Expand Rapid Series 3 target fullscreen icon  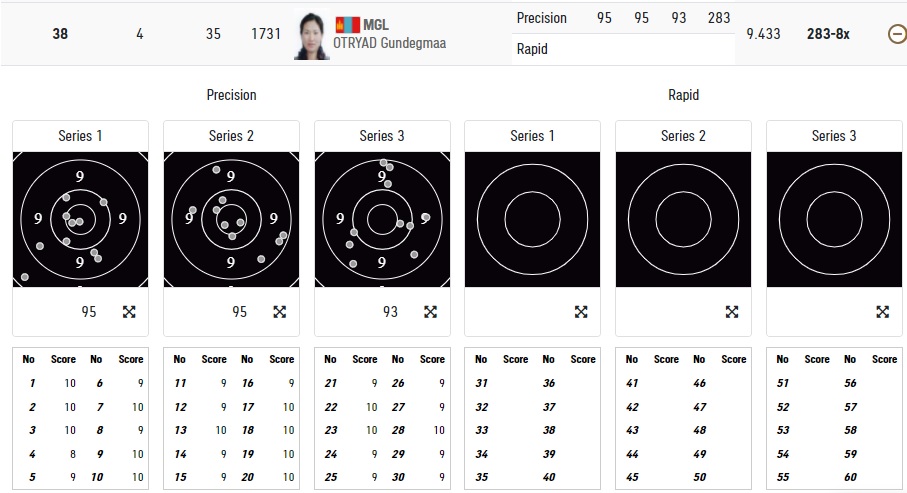tap(883, 312)
